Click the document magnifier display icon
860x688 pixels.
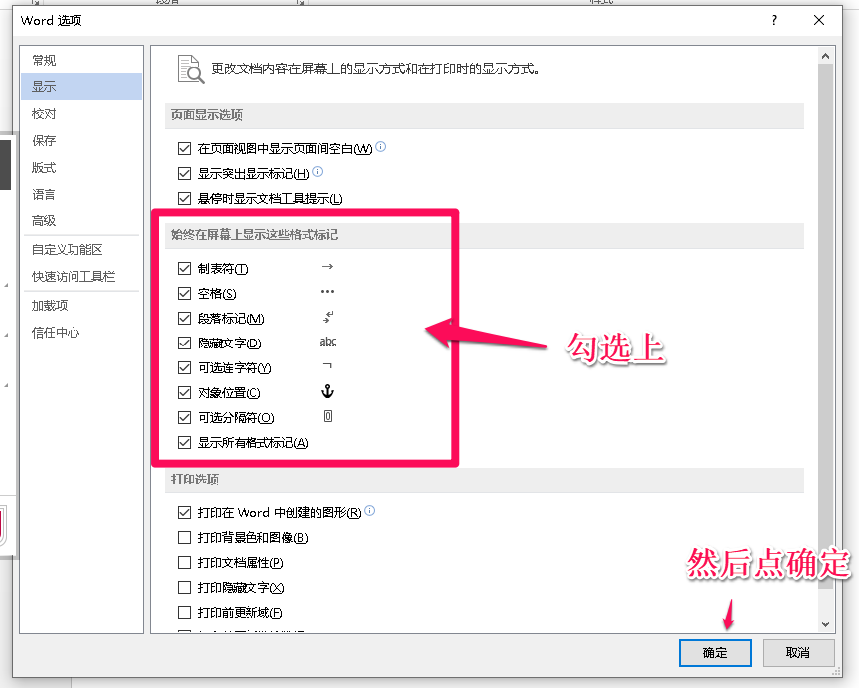point(191,69)
